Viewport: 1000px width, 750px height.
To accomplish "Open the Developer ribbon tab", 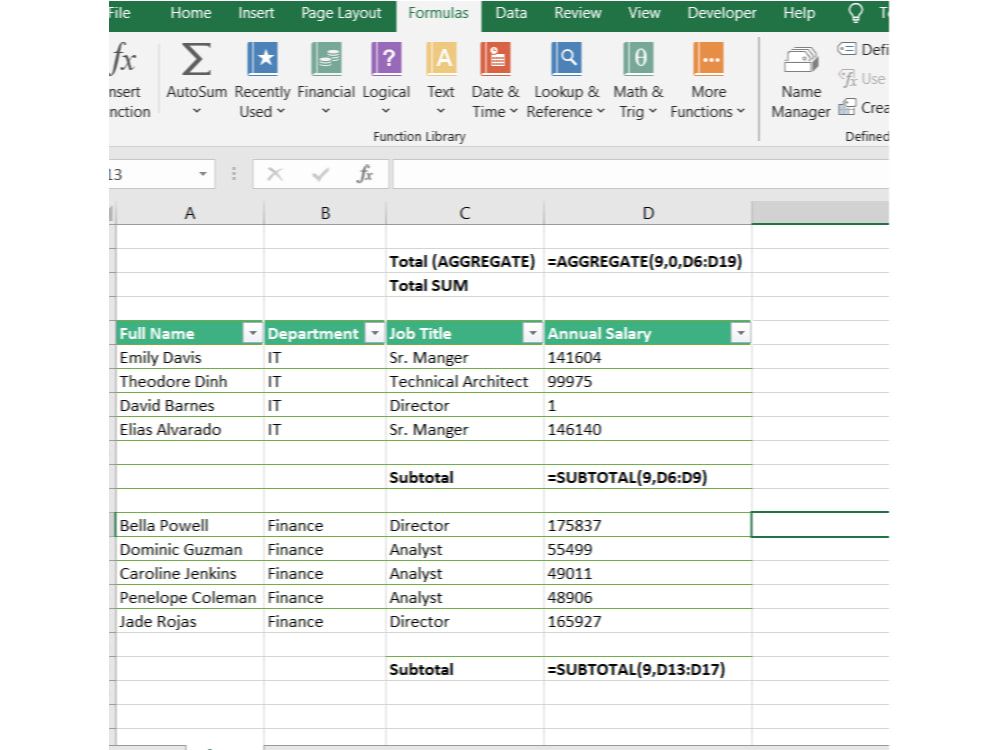I will click(722, 13).
